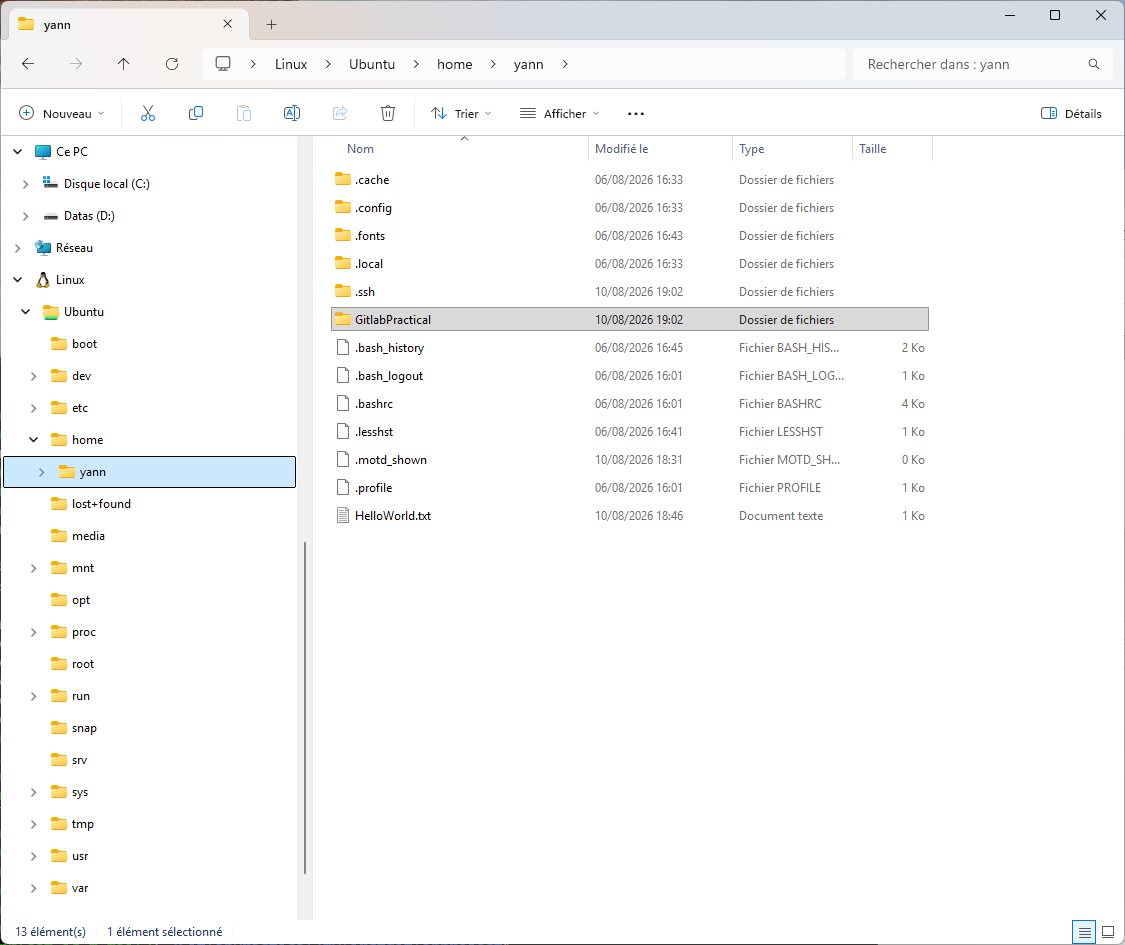Go forward with the right arrow

(76, 64)
